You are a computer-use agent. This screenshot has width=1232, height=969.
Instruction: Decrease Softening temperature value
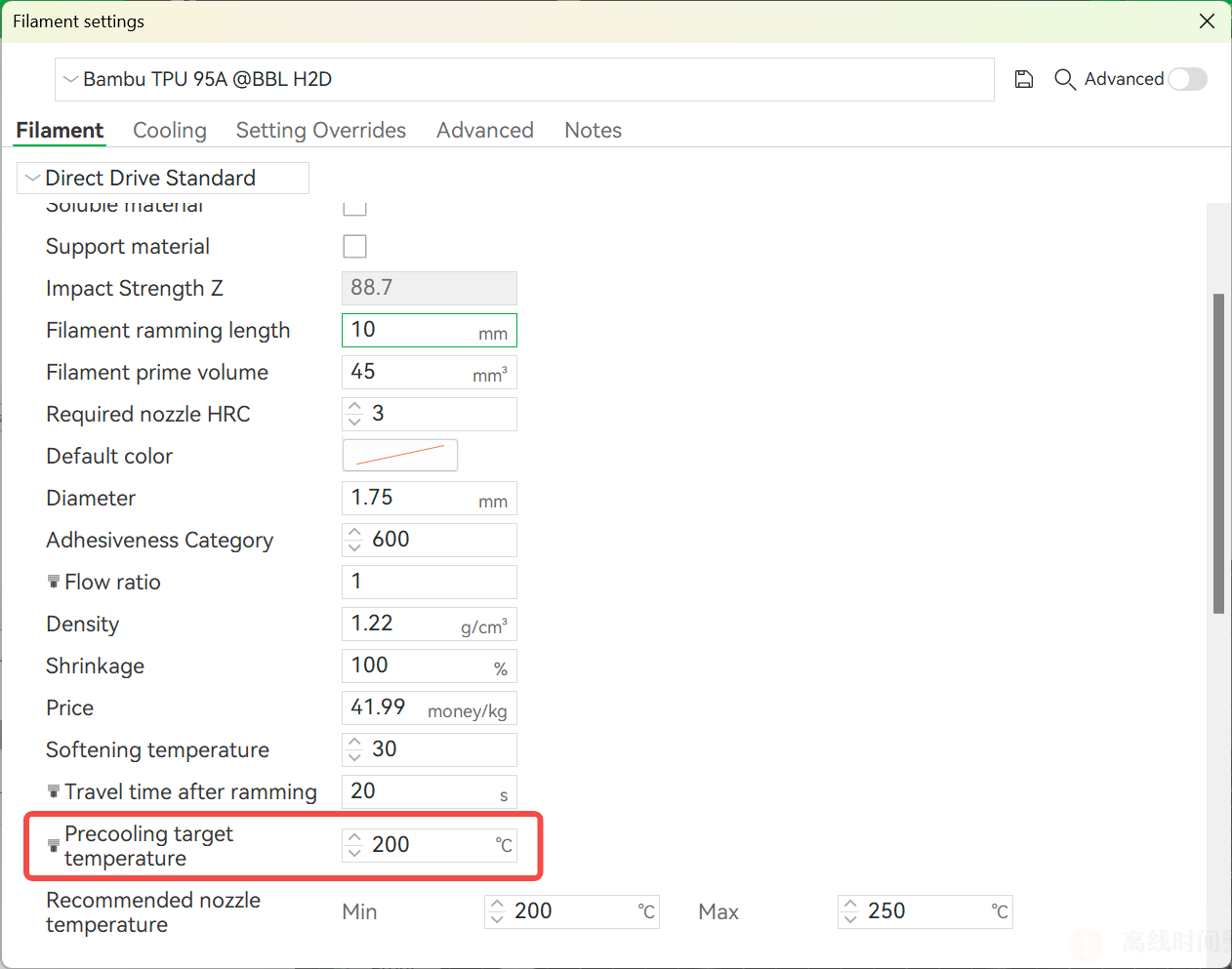tap(354, 757)
